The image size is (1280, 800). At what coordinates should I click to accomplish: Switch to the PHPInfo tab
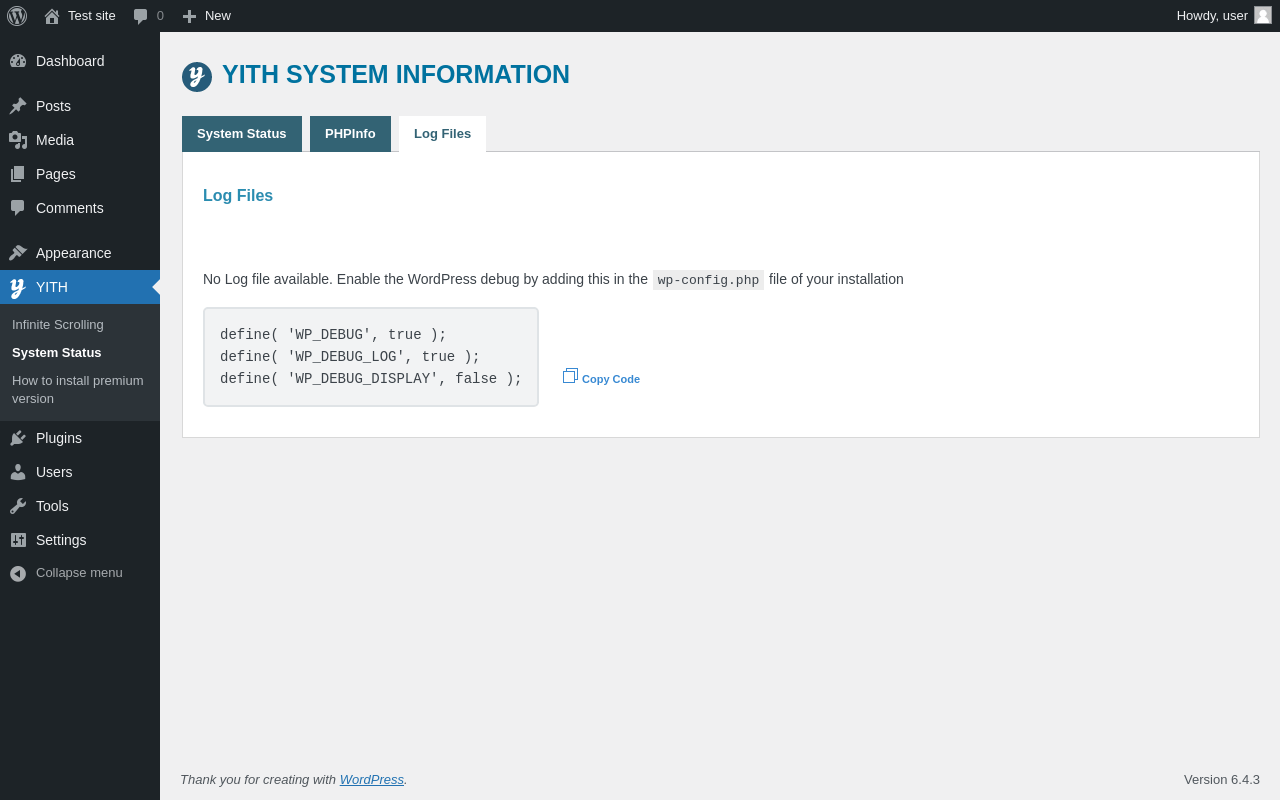click(350, 134)
